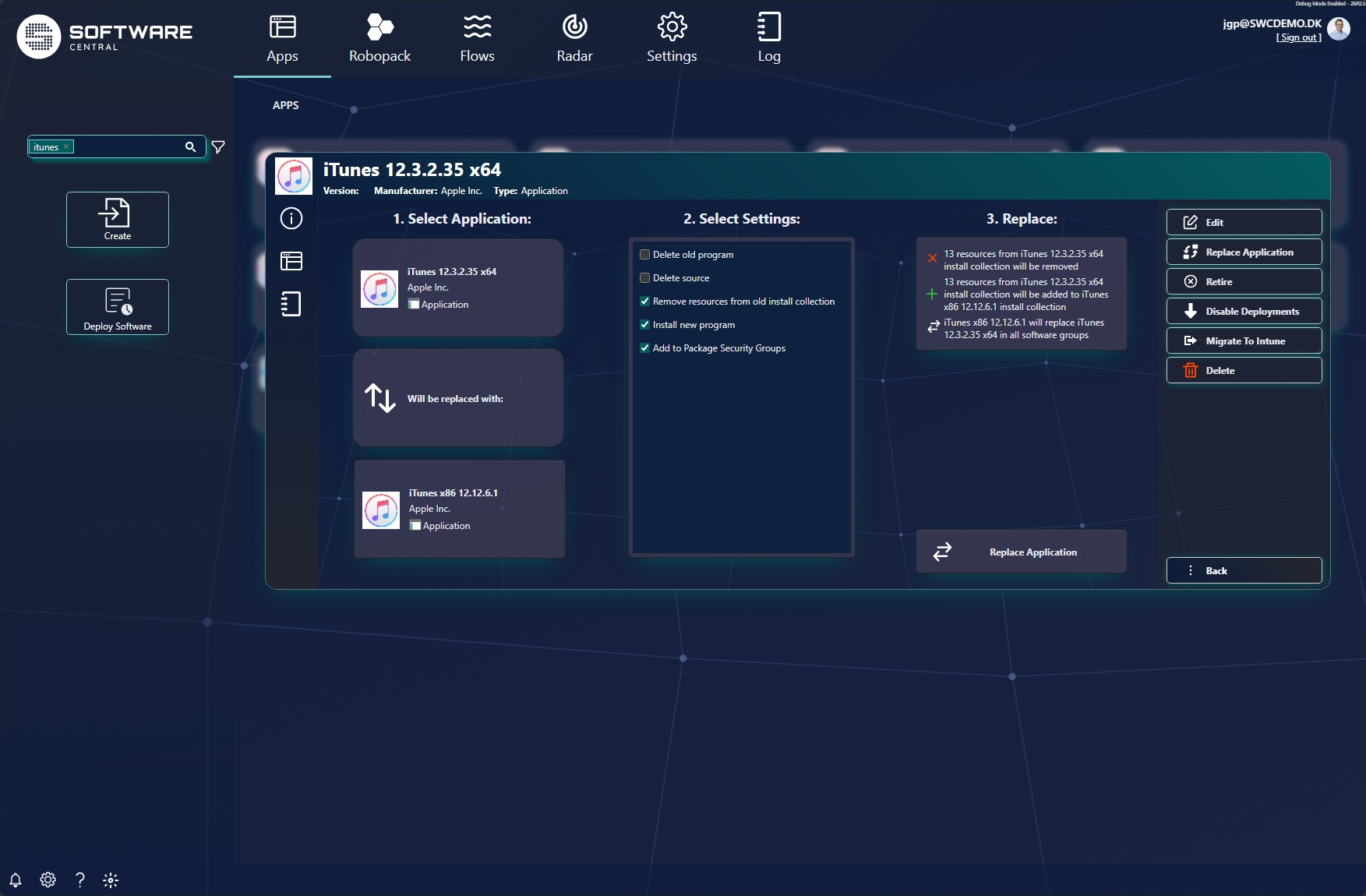
Task: Open the filter funnel icon
Action: (218, 146)
